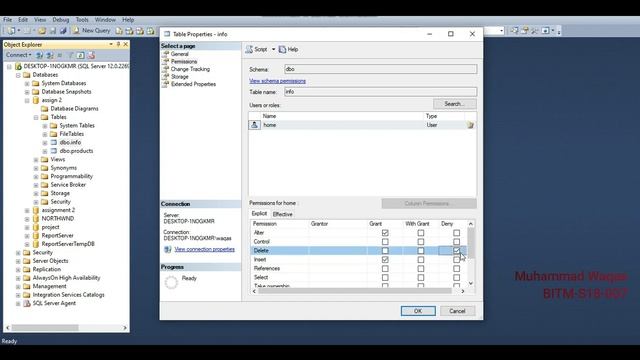Viewport: 640px width, 360px height.
Task: Open the Script dropdown arrow in dialog
Action: [273, 49]
